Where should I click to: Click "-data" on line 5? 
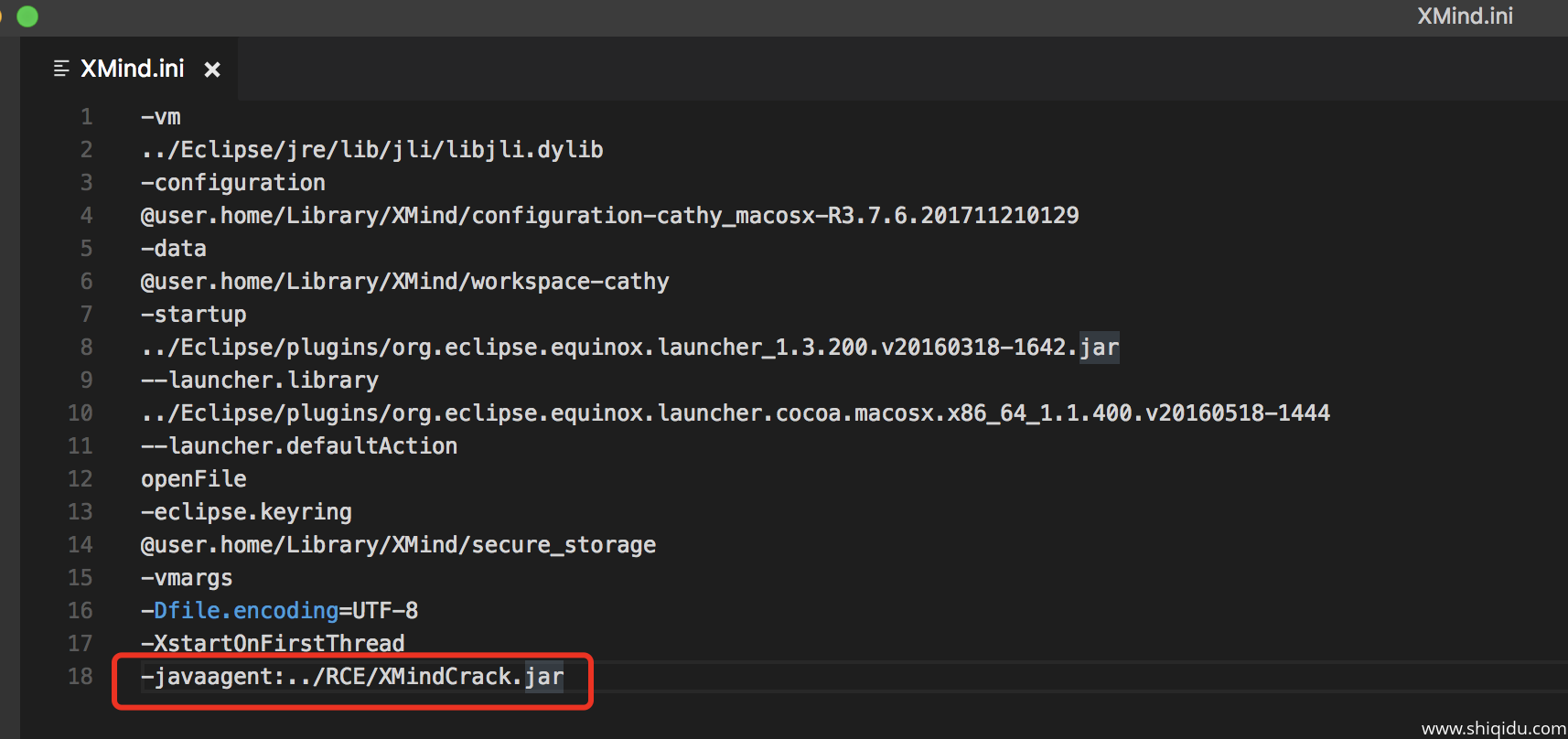pyautogui.click(x=174, y=249)
